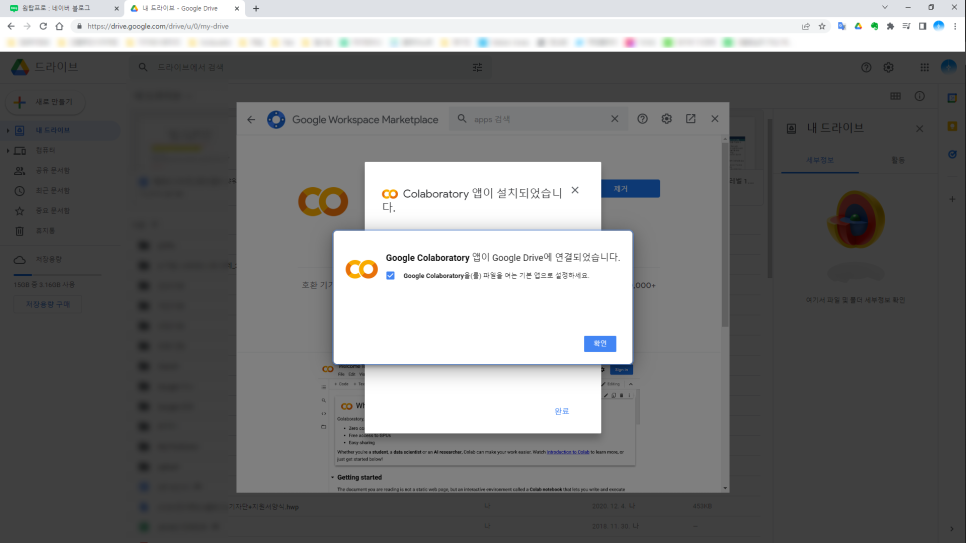Close the 내 드라이브 Google Drive tab
Screen dimensions: 966x543
pos(237,9)
